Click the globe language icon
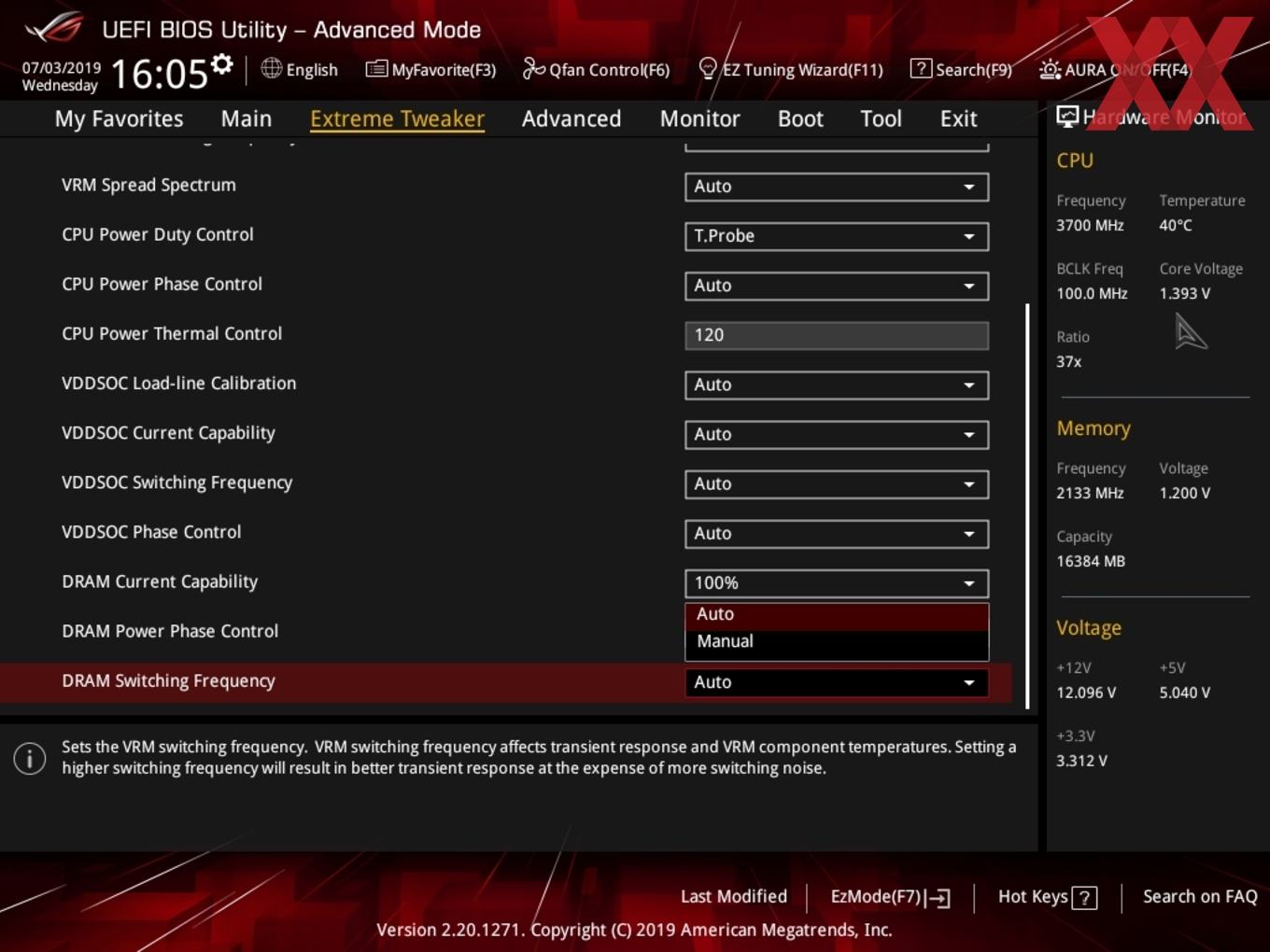1270x952 pixels. tap(271, 68)
